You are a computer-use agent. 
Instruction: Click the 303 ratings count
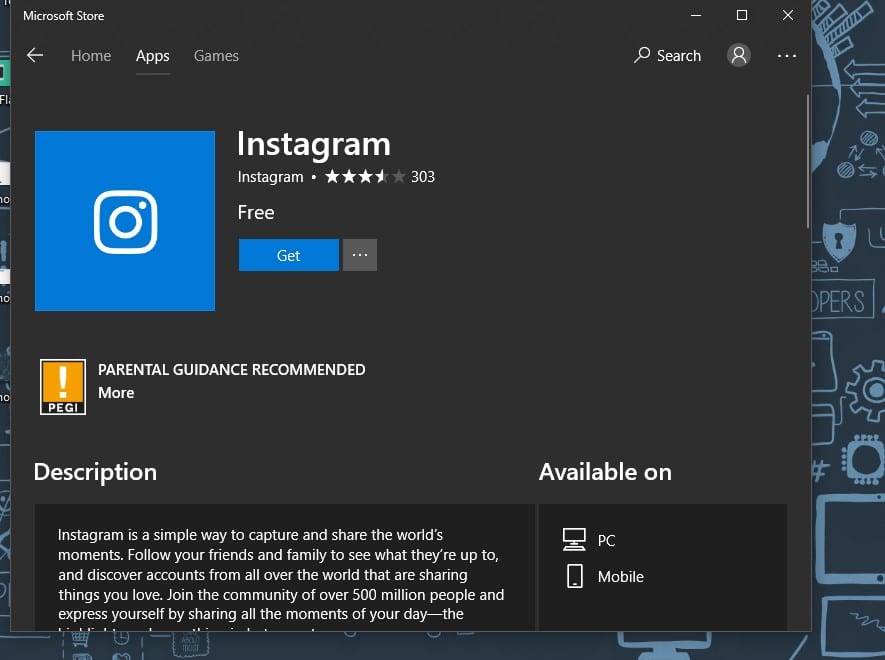coord(423,177)
